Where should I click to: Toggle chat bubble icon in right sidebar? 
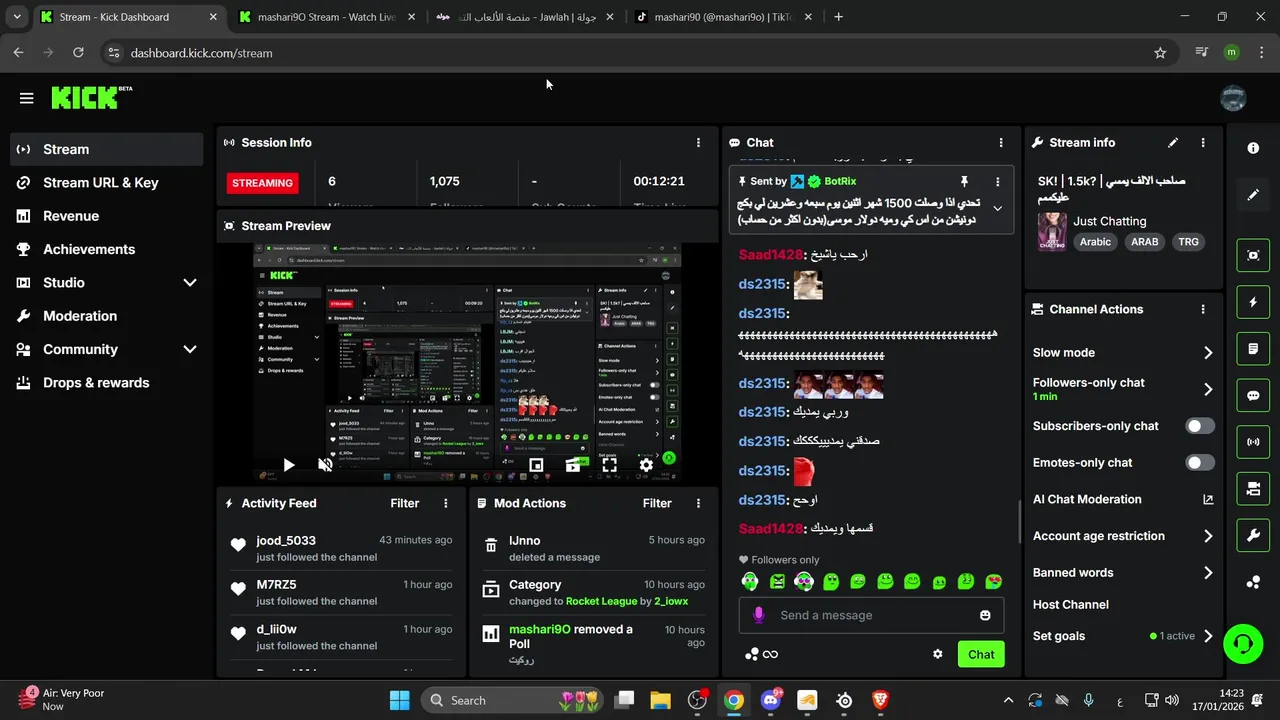1253,395
